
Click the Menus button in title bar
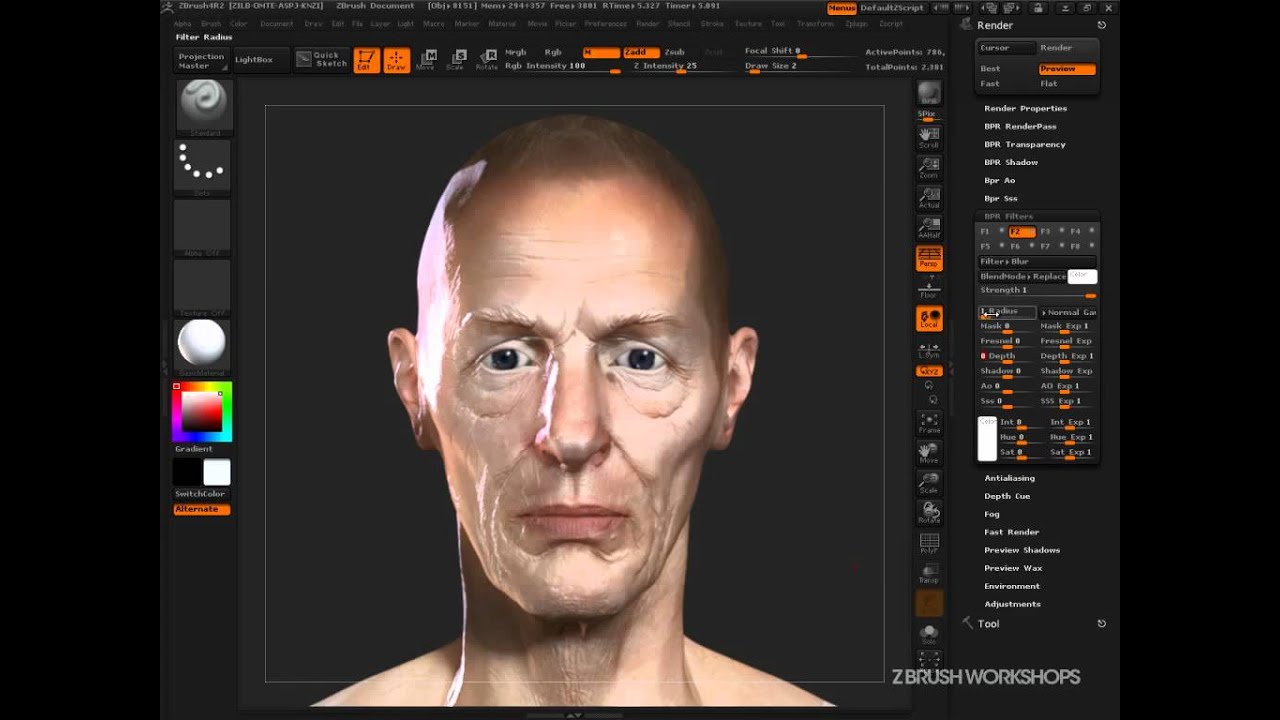coord(841,7)
